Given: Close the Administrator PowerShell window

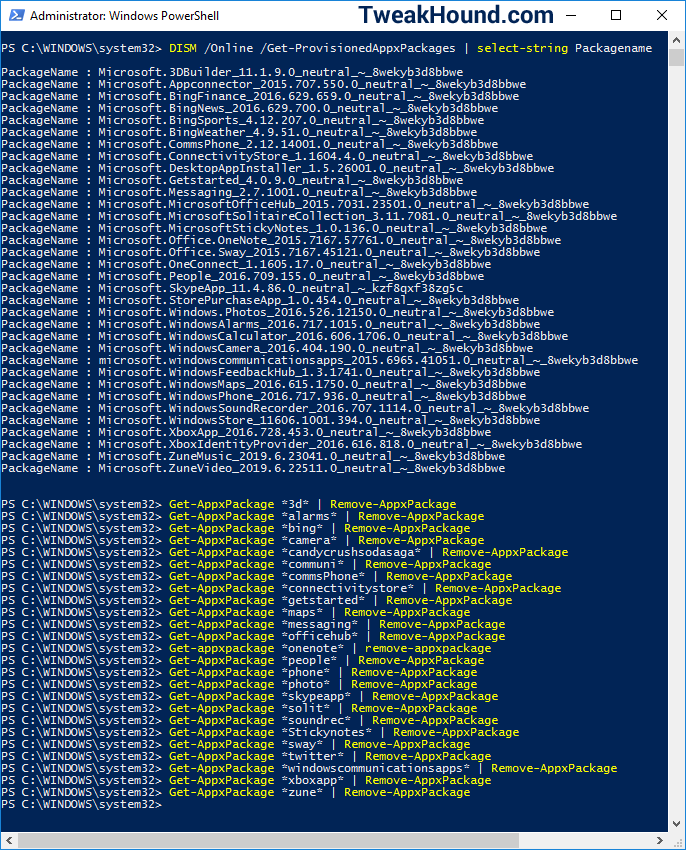Looking at the screenshot, I should pos(662,15).
